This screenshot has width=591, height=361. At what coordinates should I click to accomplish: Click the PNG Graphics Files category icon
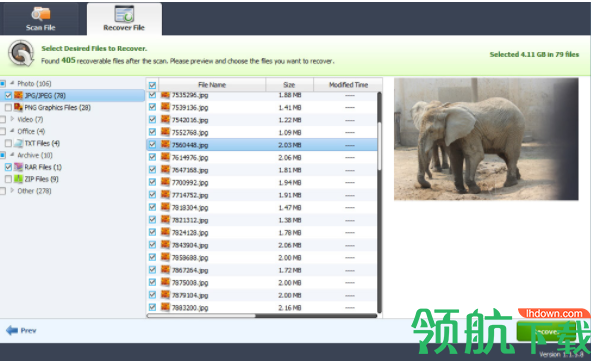[x=18, y=107]
